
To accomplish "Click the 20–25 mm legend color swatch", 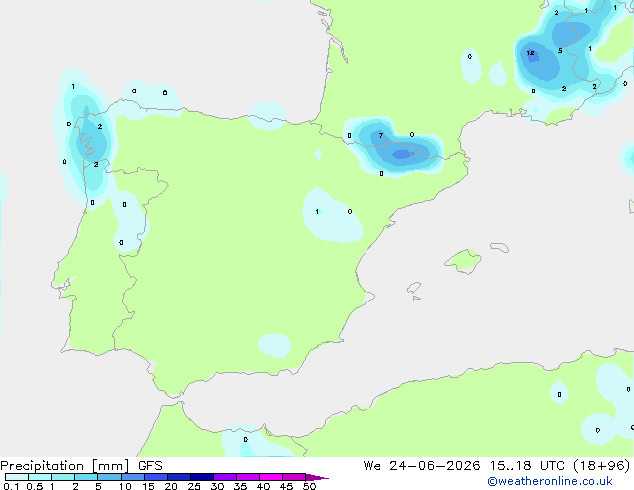I will click(179, 477).
